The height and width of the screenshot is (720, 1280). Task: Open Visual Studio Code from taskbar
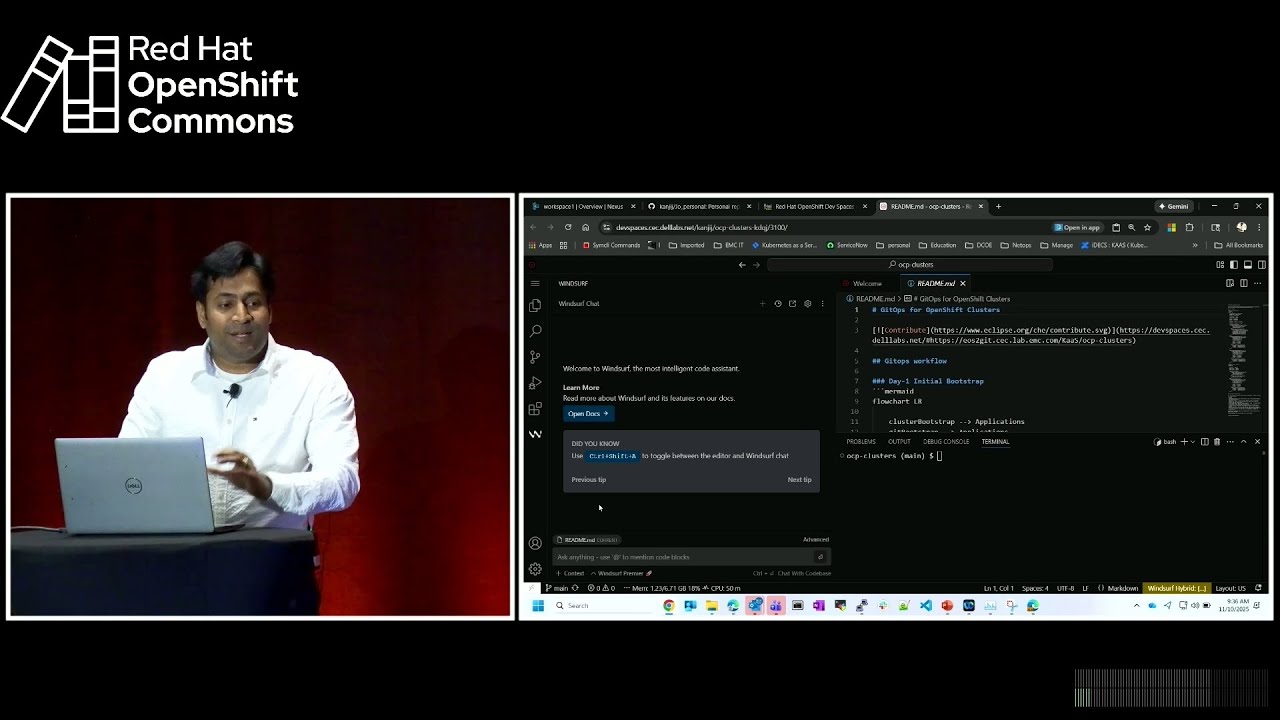pos(926,605)
